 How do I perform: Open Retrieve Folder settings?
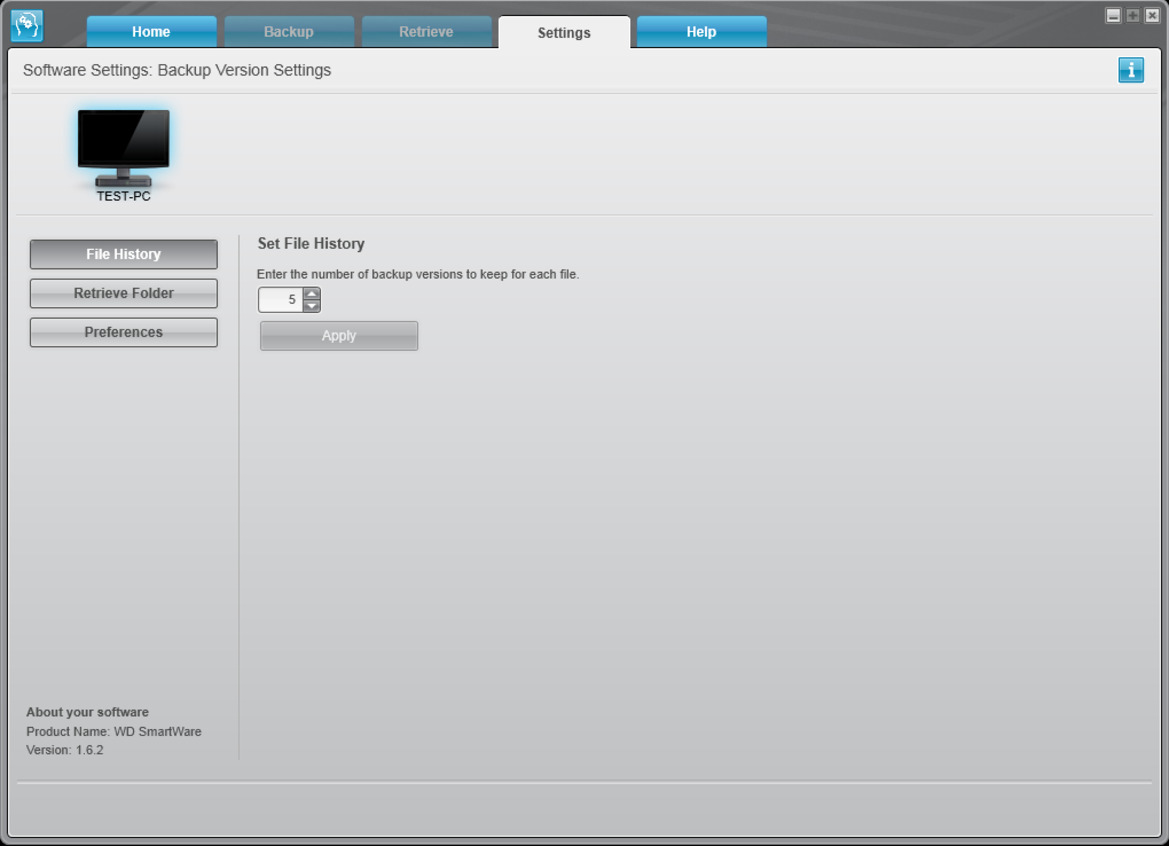click(124, 293)
